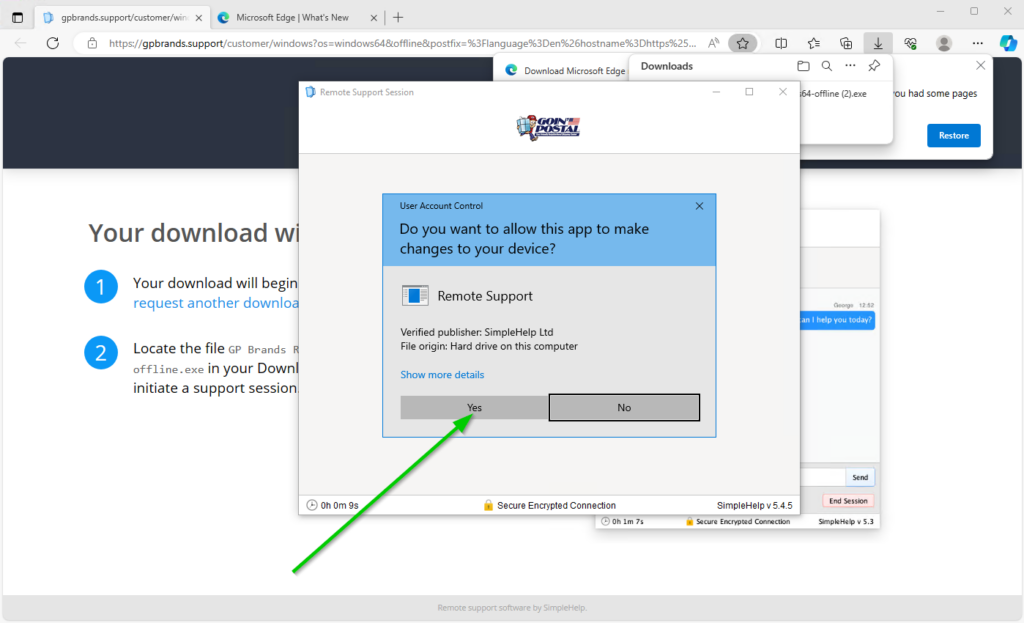
Task: Open downloads folder from the Downloads panel
Action: pos(804,65)
